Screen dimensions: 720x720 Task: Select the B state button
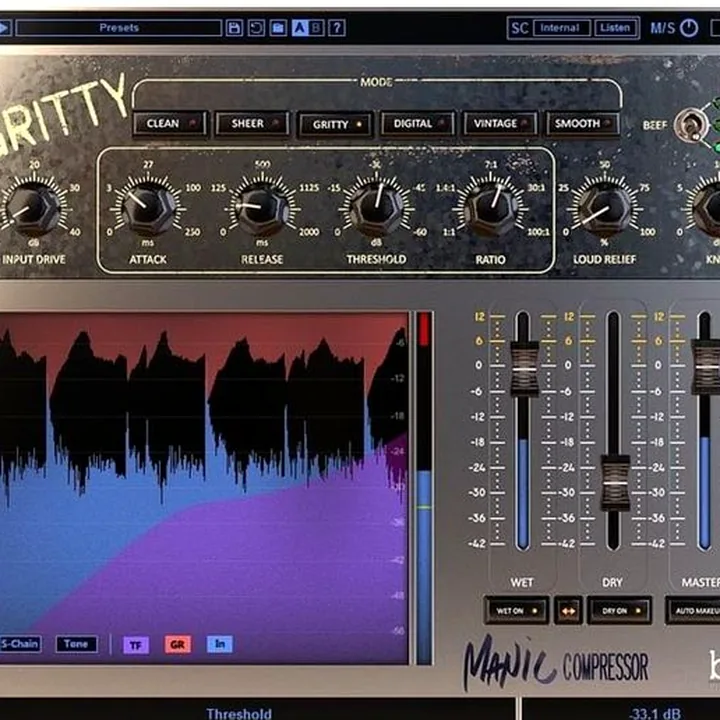pos(316,28)
